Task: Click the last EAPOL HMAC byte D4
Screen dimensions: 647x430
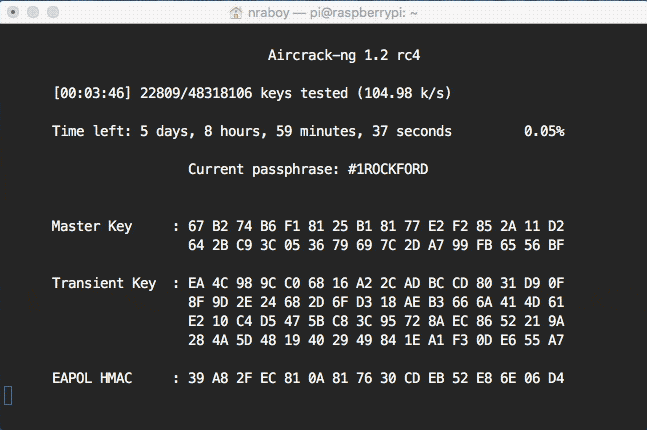Action: [556, 378]
